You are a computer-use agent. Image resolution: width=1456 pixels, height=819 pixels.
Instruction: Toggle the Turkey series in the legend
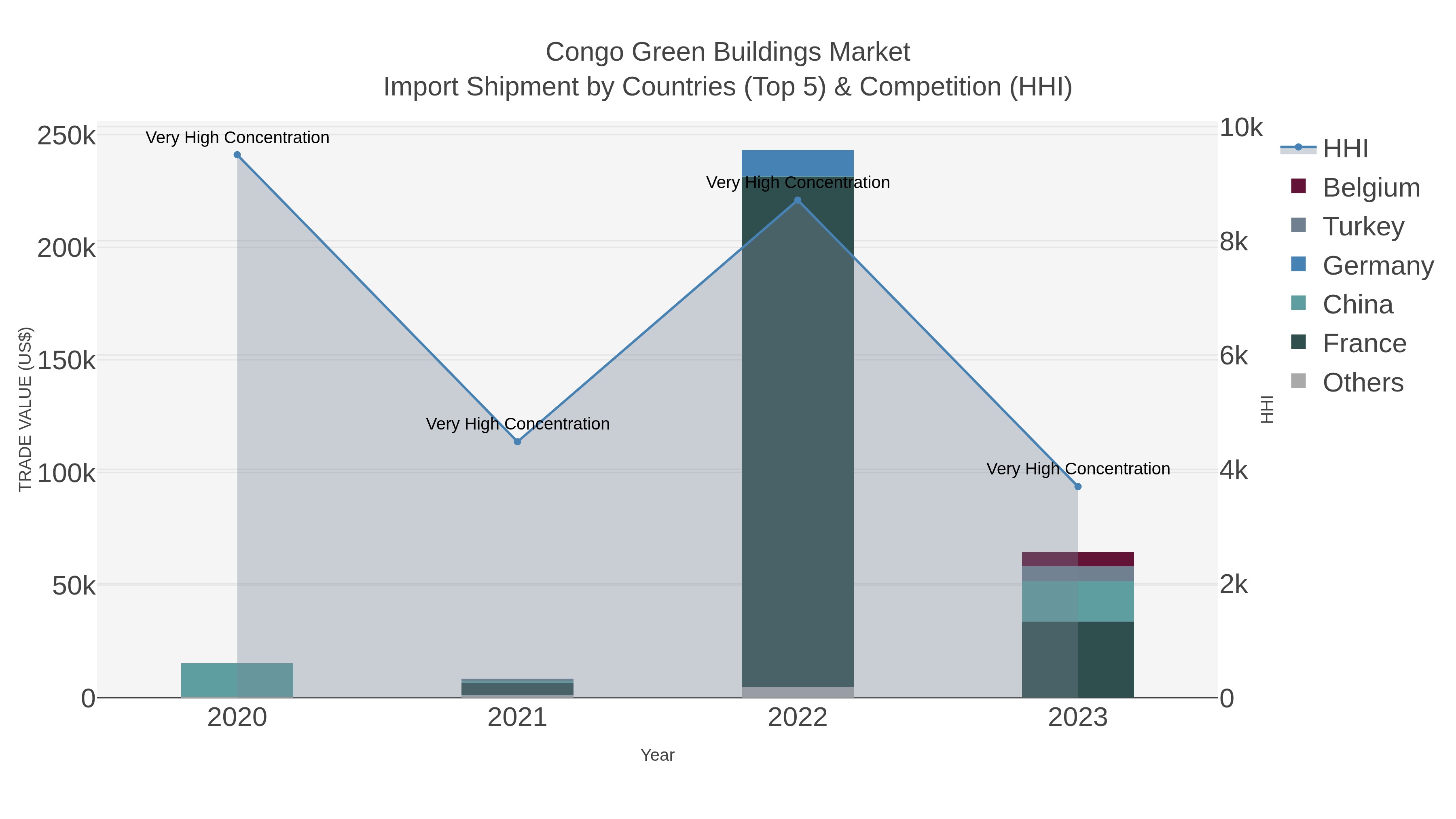pyautogui.click(x=1348, y=226)
